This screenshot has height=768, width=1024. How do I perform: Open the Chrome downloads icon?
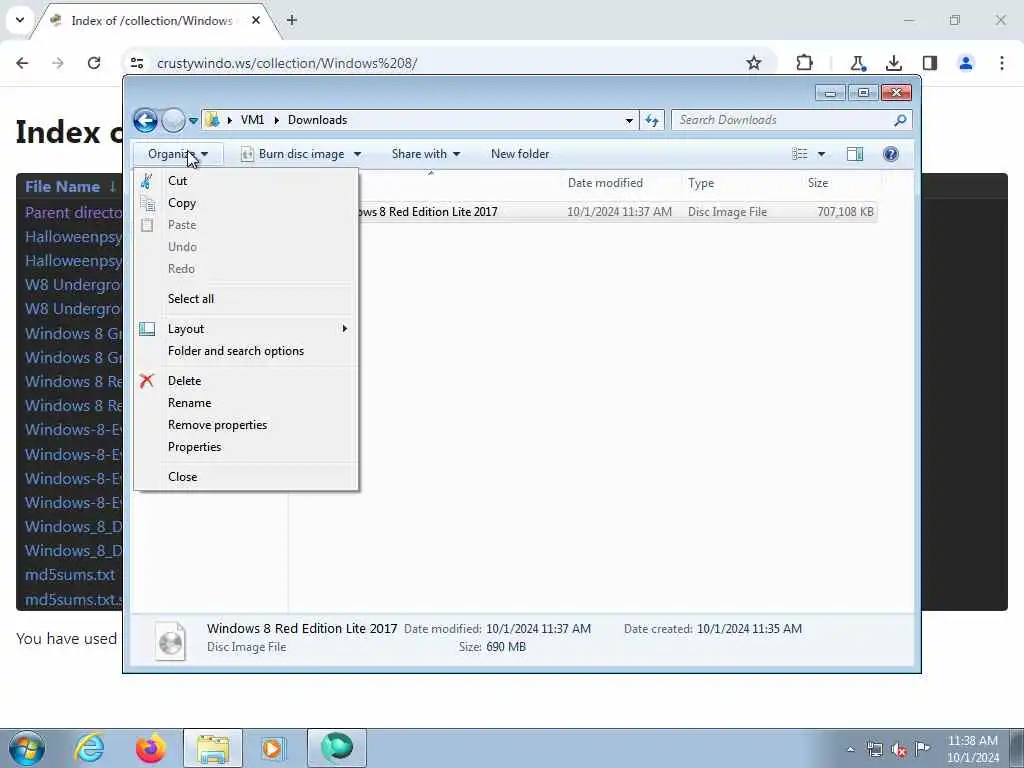coord(893,63)
